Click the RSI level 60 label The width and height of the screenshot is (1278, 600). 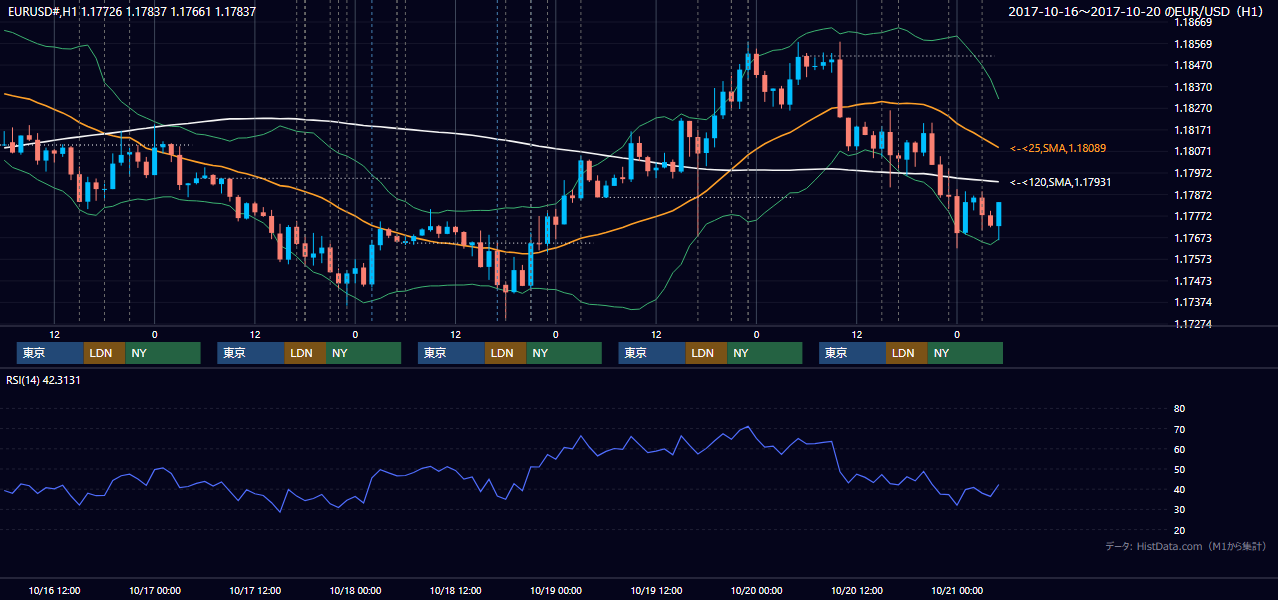point(1179,449)
